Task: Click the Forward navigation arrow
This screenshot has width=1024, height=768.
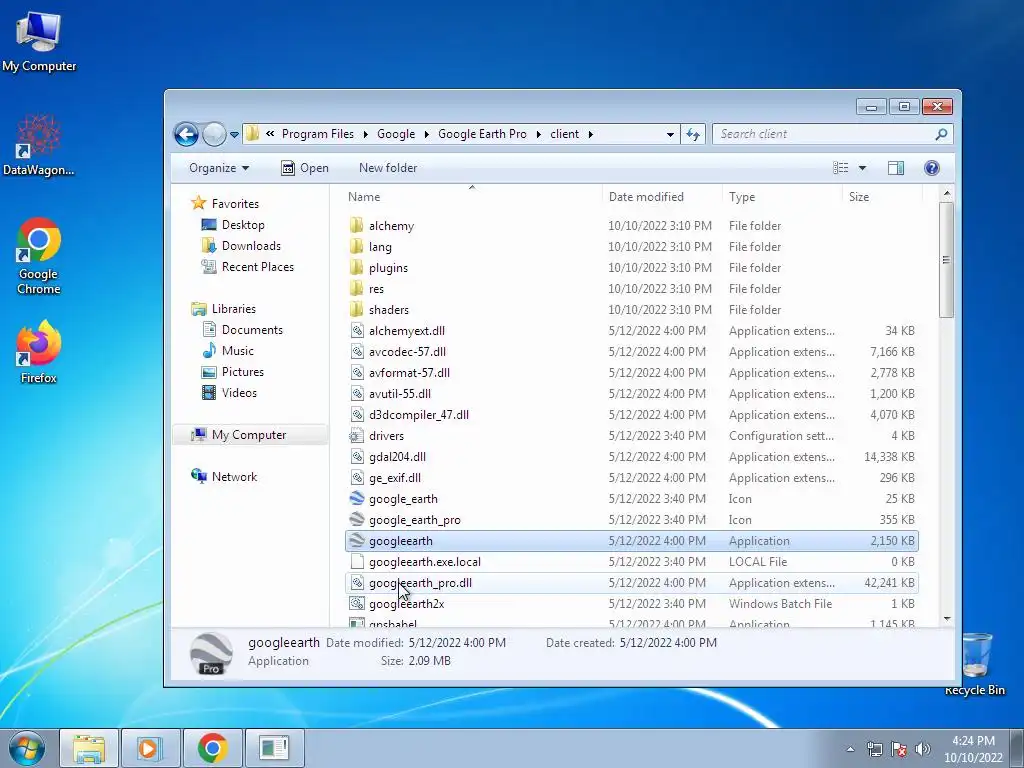Action: coord(214,135)
